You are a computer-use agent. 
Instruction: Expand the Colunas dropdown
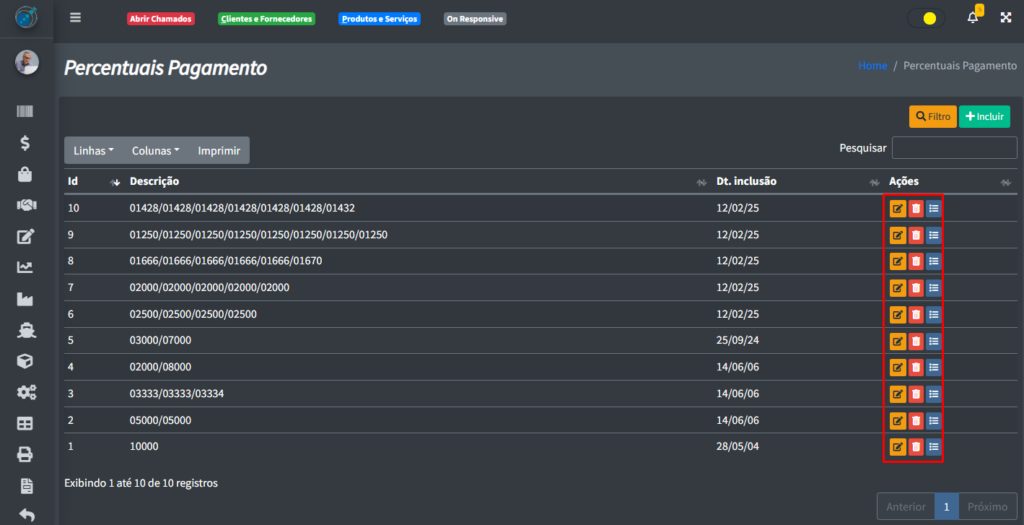(x=155, y=150)
